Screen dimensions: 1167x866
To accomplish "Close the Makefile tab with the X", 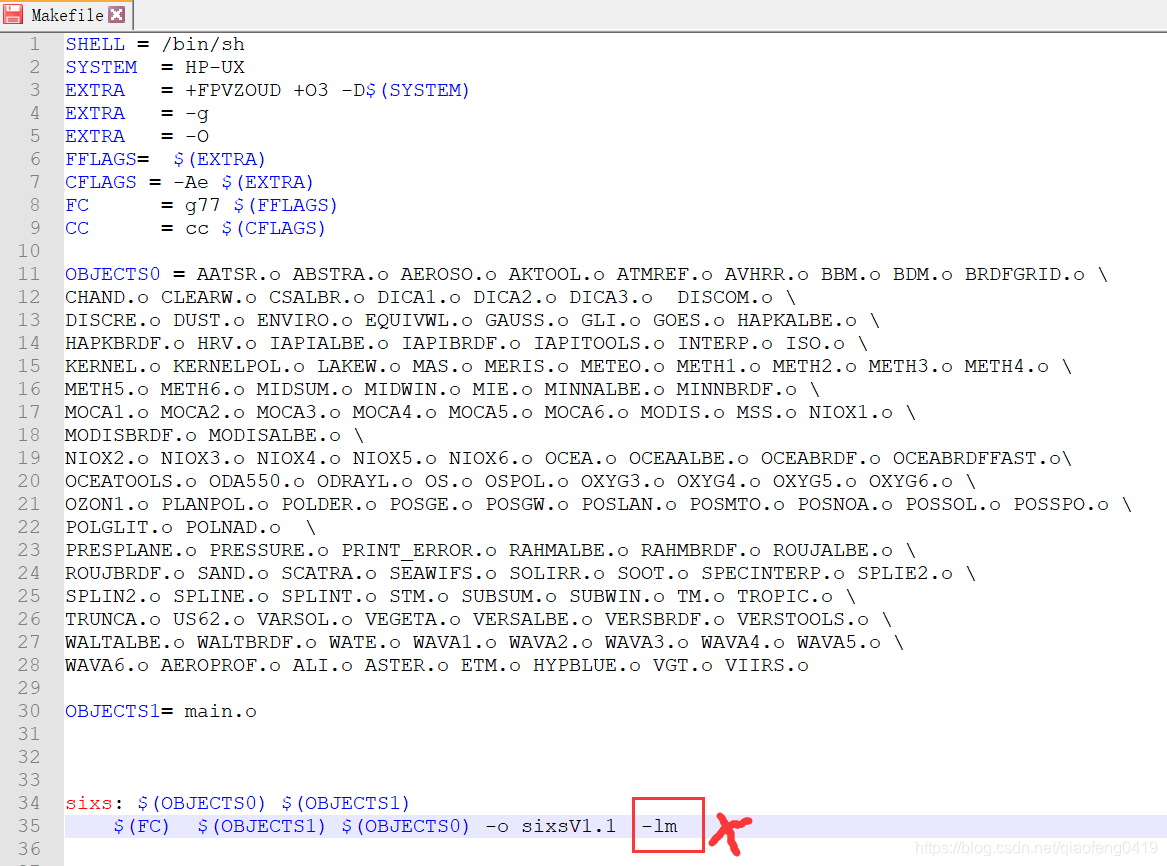I will 117,15.
